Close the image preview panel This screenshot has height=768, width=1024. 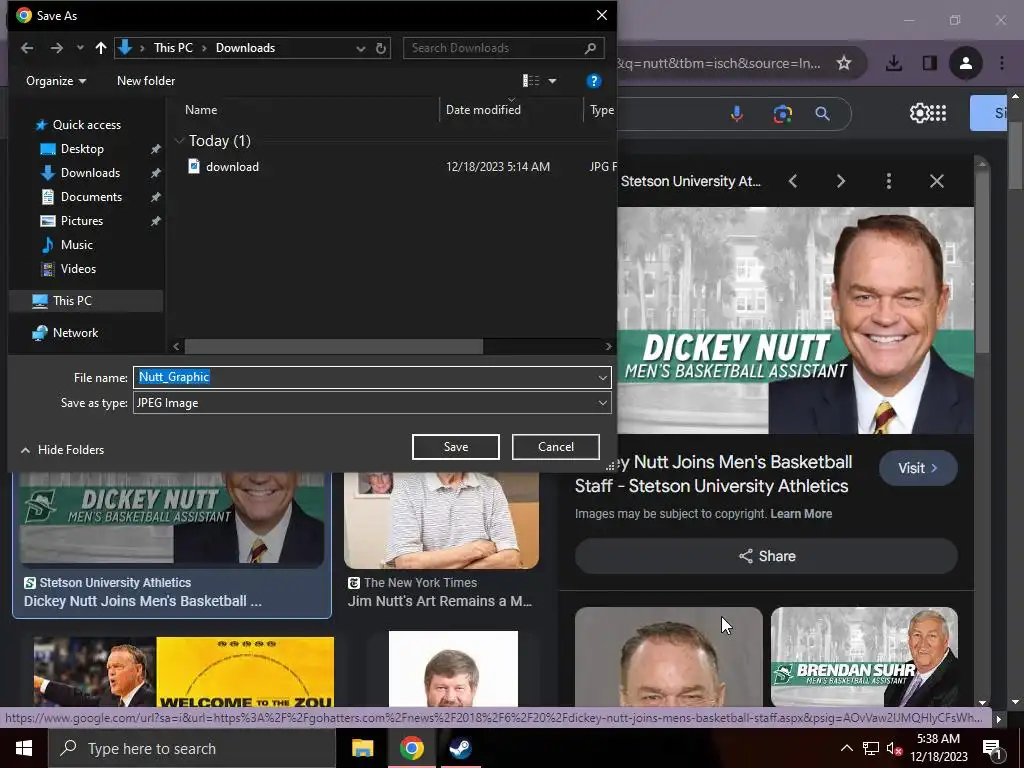point(936,181)
